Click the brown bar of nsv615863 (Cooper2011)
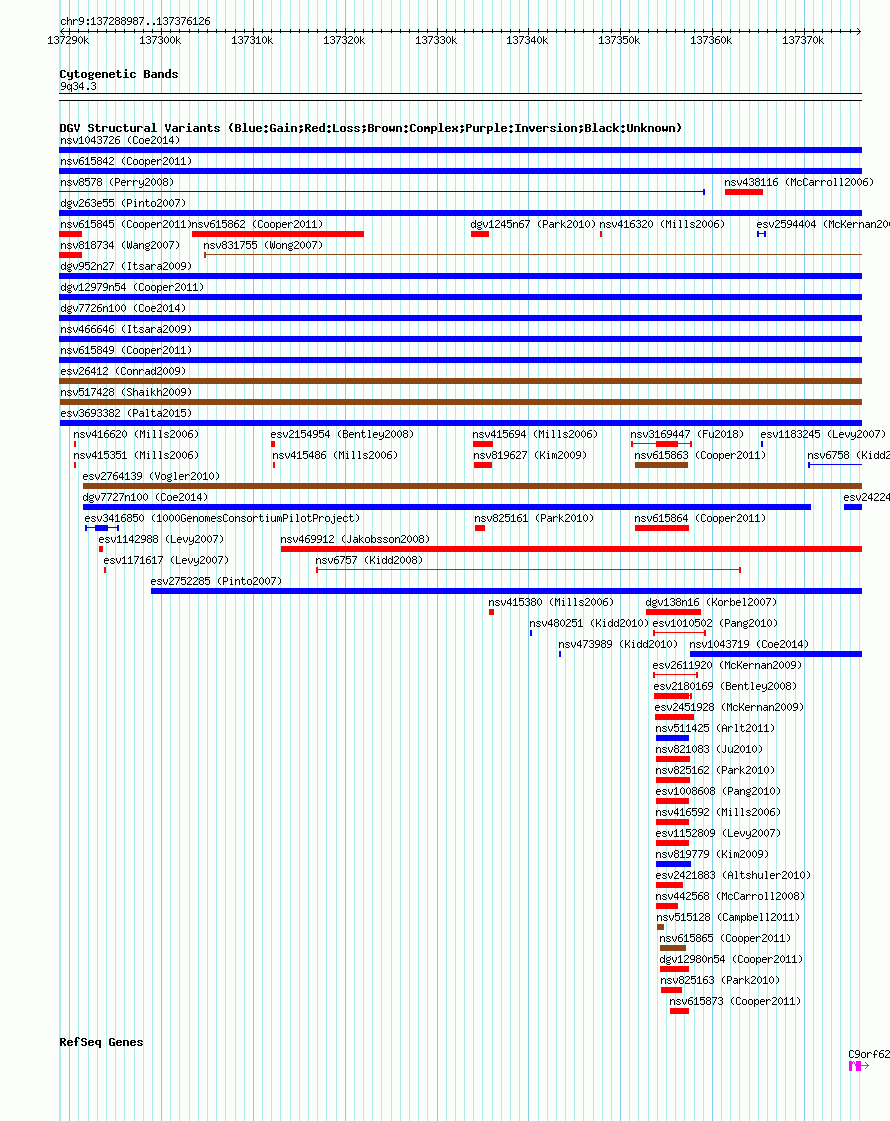Image resolution: width=890 pixels, height=1121 pixels. pos(661,465)
